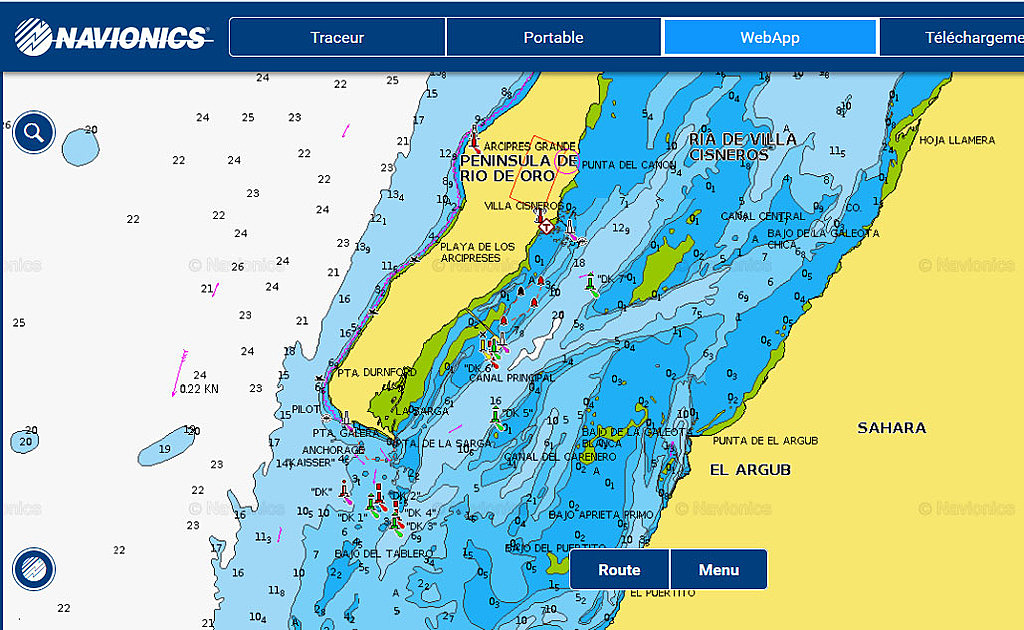Open the Téléchargement tab
Viewport: 1024px width, 630px height.
click(952, 37)
